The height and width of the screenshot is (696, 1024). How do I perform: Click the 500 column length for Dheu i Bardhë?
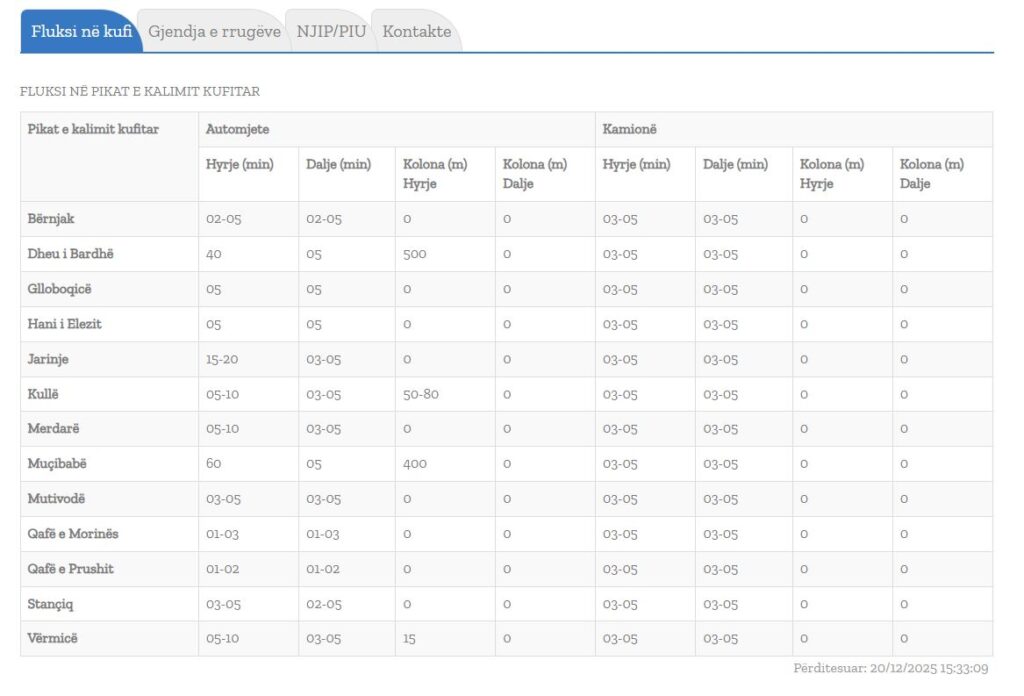click(x=414, y=254)
